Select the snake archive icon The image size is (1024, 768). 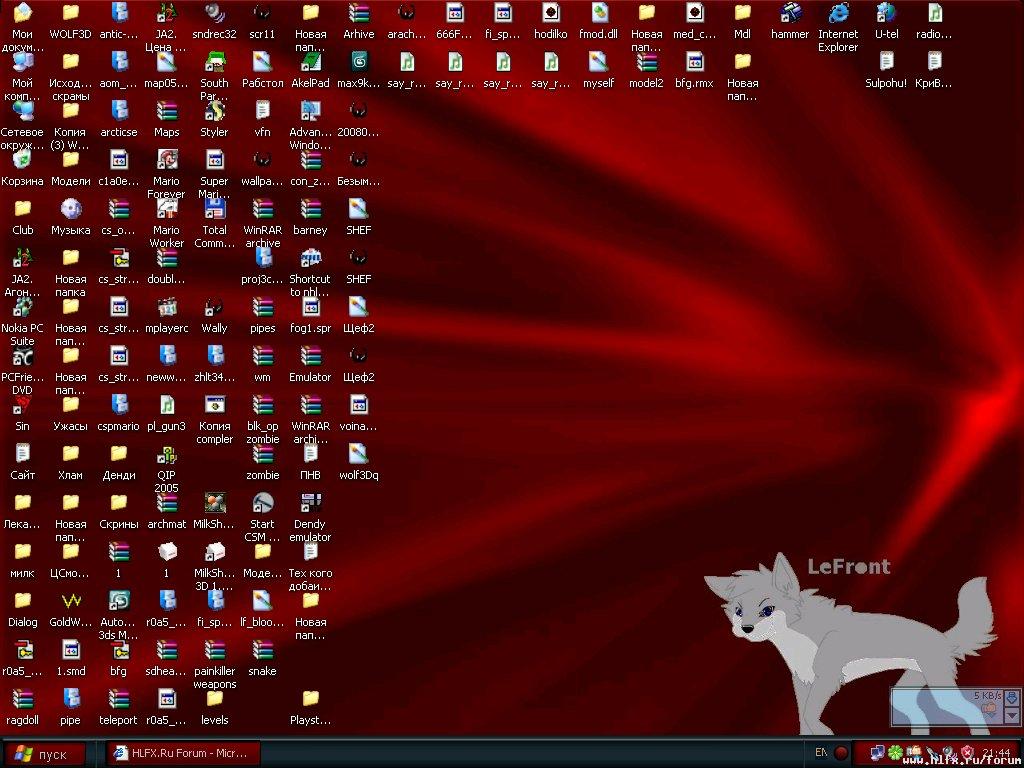tap(263, 650)
